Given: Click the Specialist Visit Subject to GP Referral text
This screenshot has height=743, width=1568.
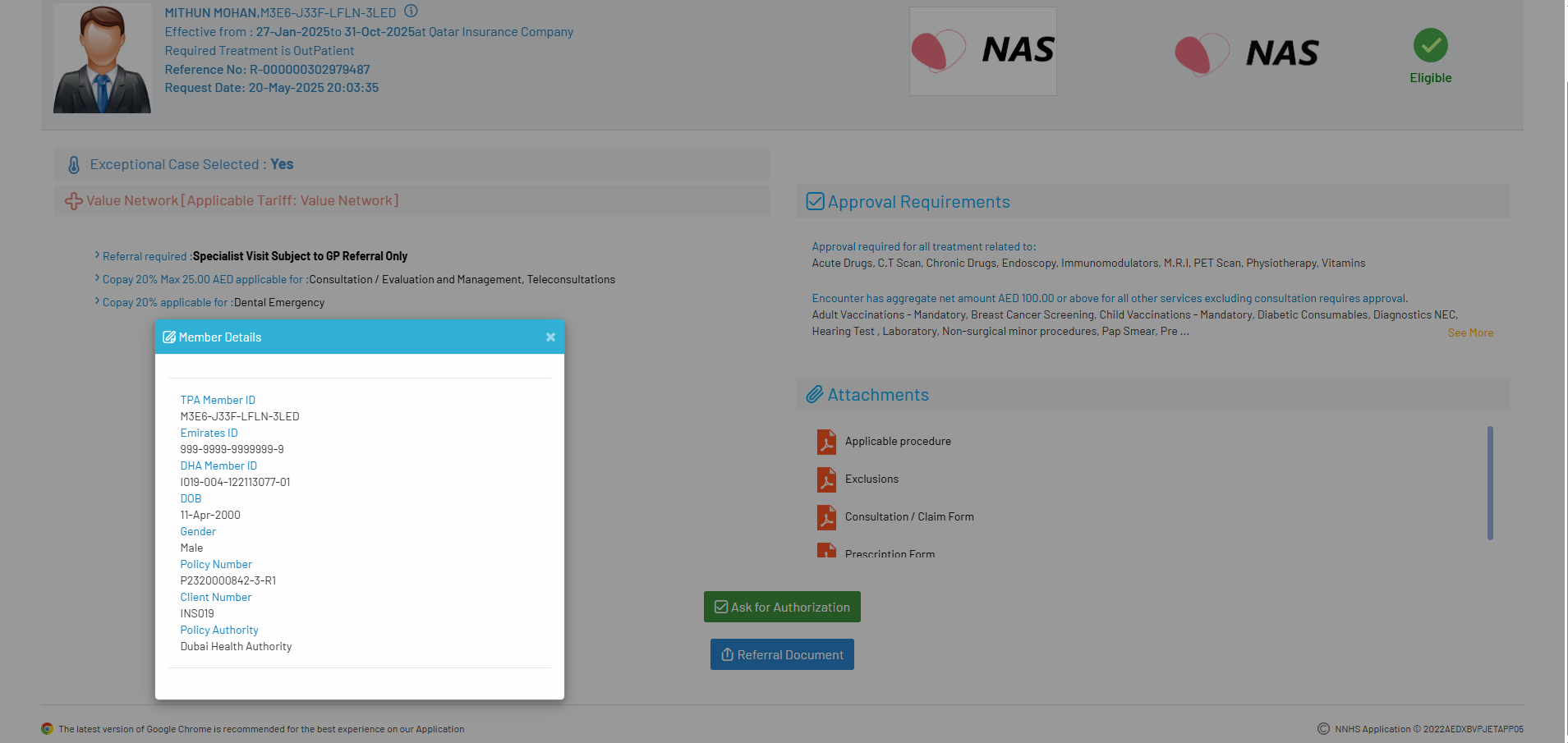Looking at the screenshot, I should click(x=300, y=256).
